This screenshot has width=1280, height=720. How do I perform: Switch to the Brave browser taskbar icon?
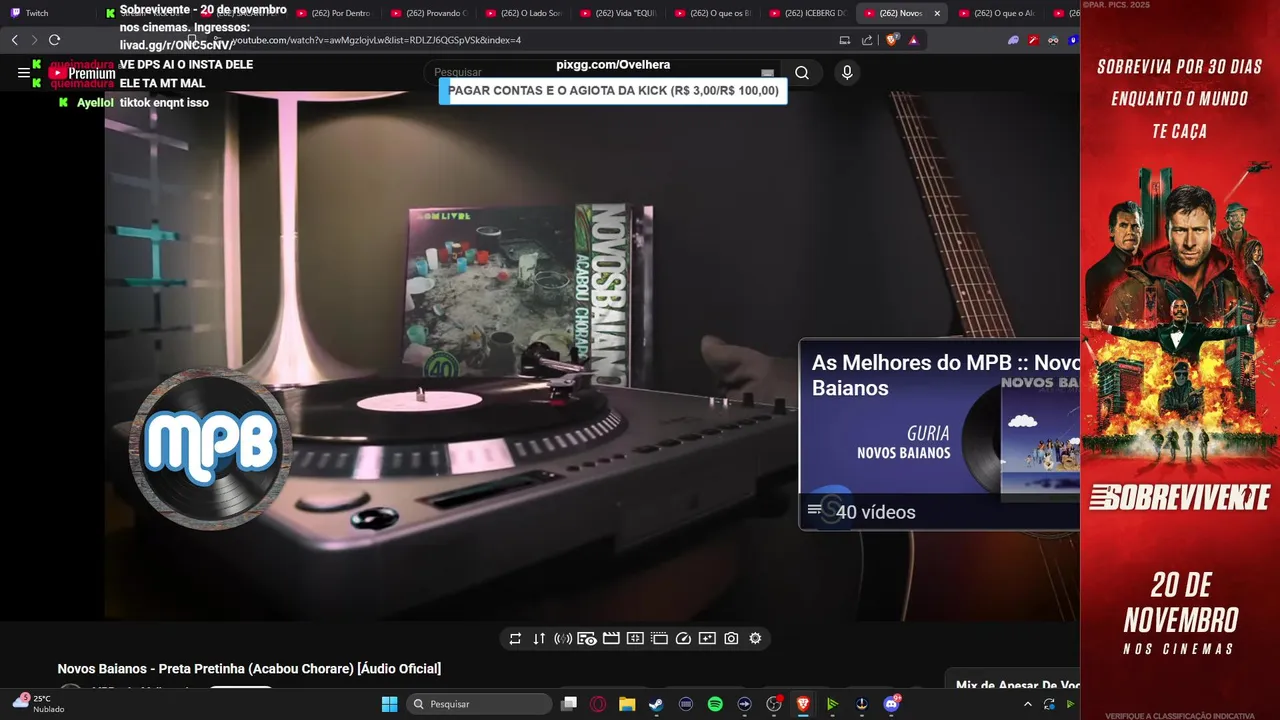tap(803, 704)
